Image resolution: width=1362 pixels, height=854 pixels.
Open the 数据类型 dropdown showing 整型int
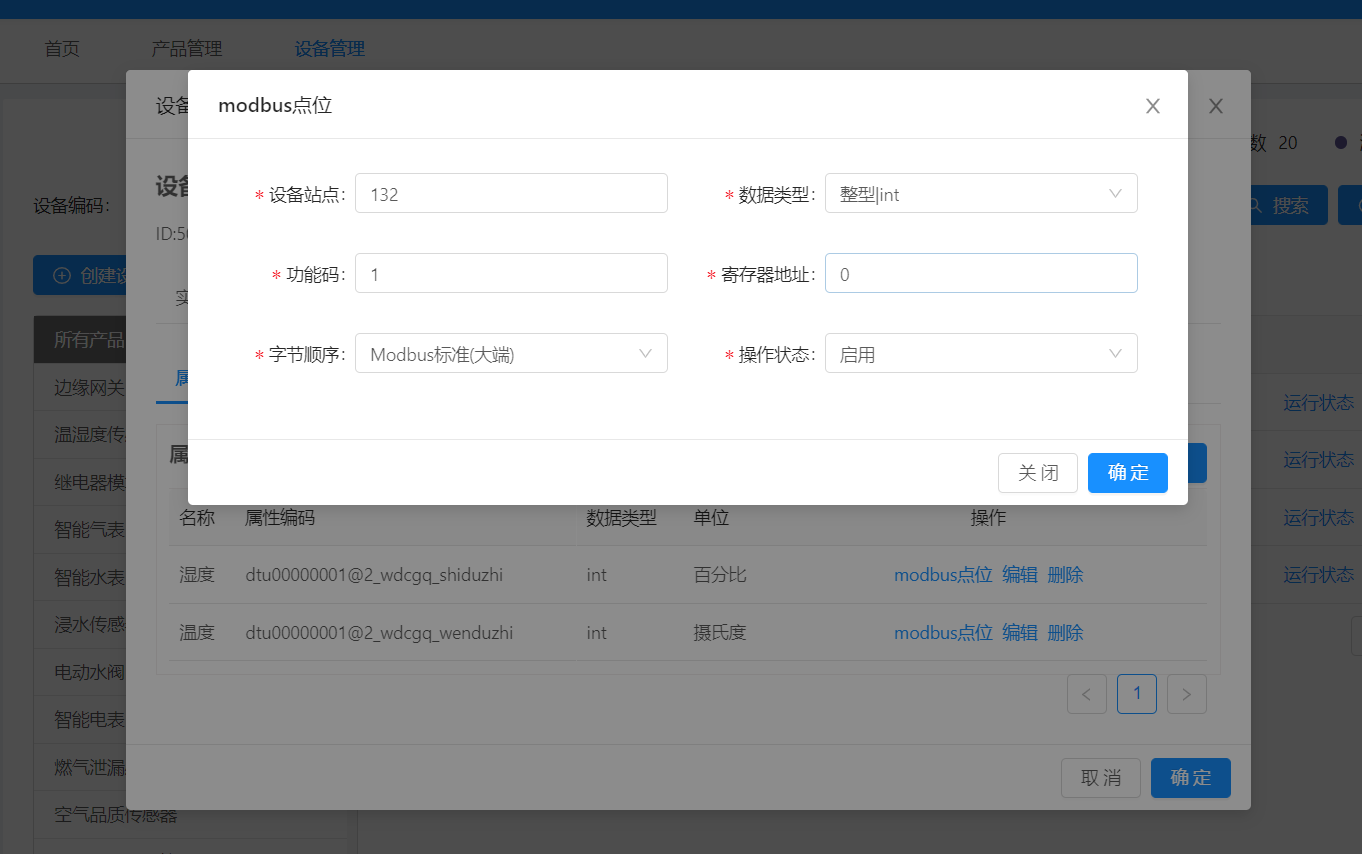[x=981, y=193]
